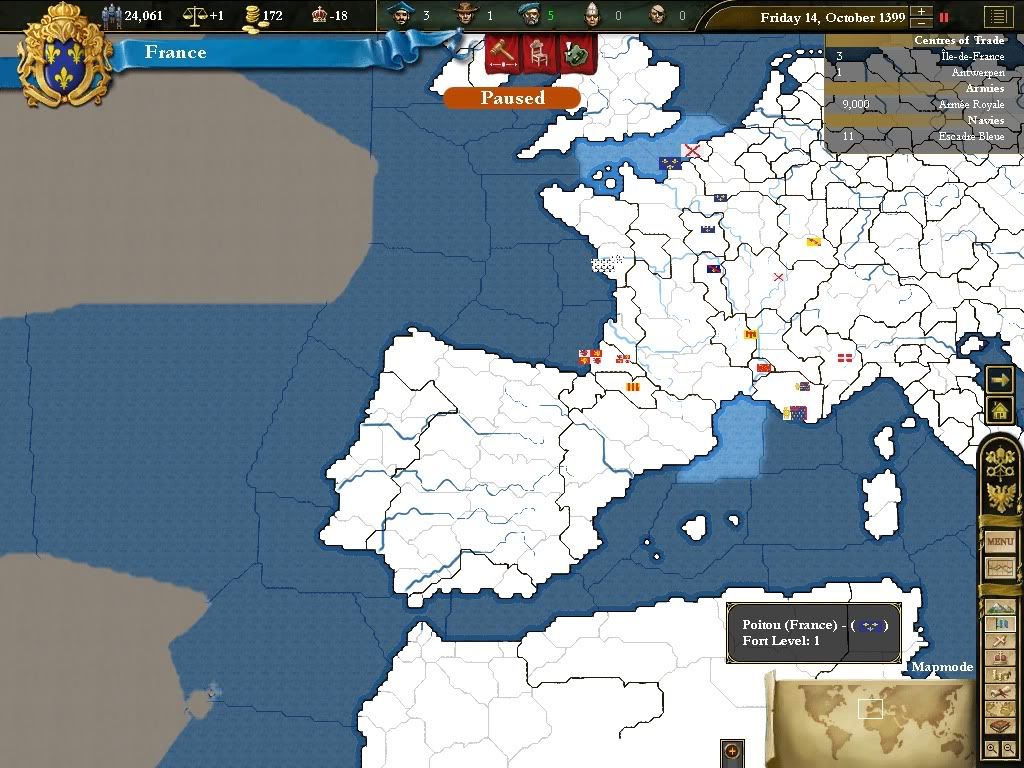Open the ledger graph icon
The width and height of the screenshot is (1024, 768).
[x=1000, y=567]
